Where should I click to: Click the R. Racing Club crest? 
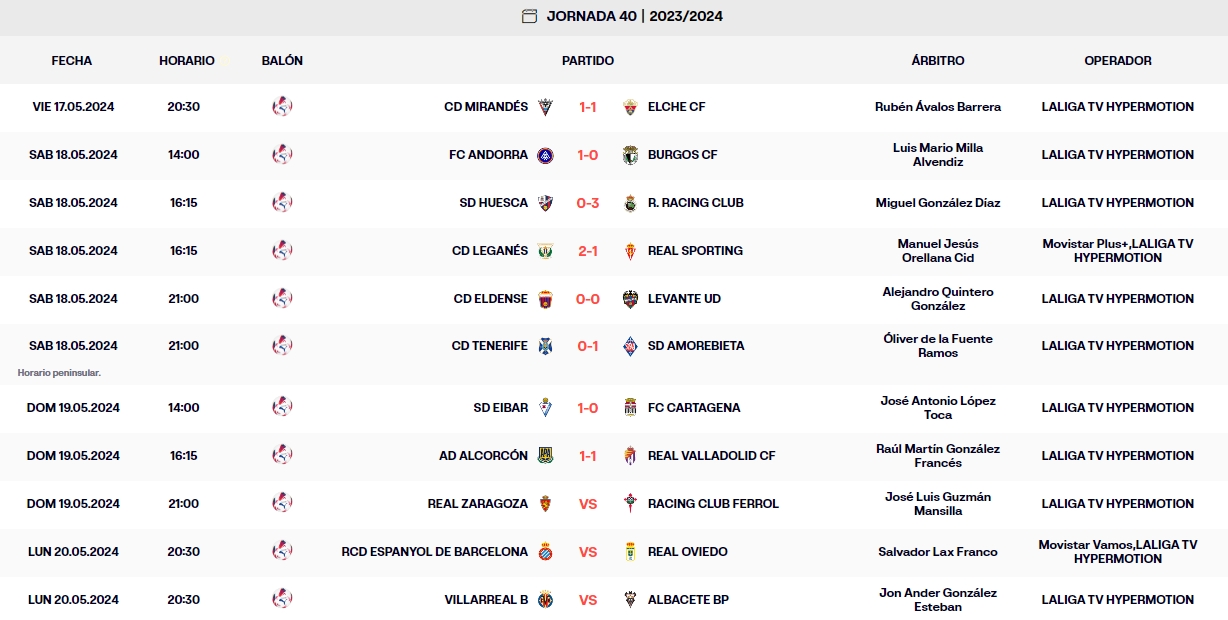[630, 203]
